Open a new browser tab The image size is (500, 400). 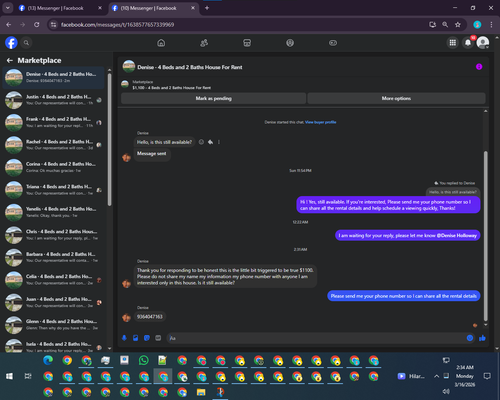click(x=207, y=8)
